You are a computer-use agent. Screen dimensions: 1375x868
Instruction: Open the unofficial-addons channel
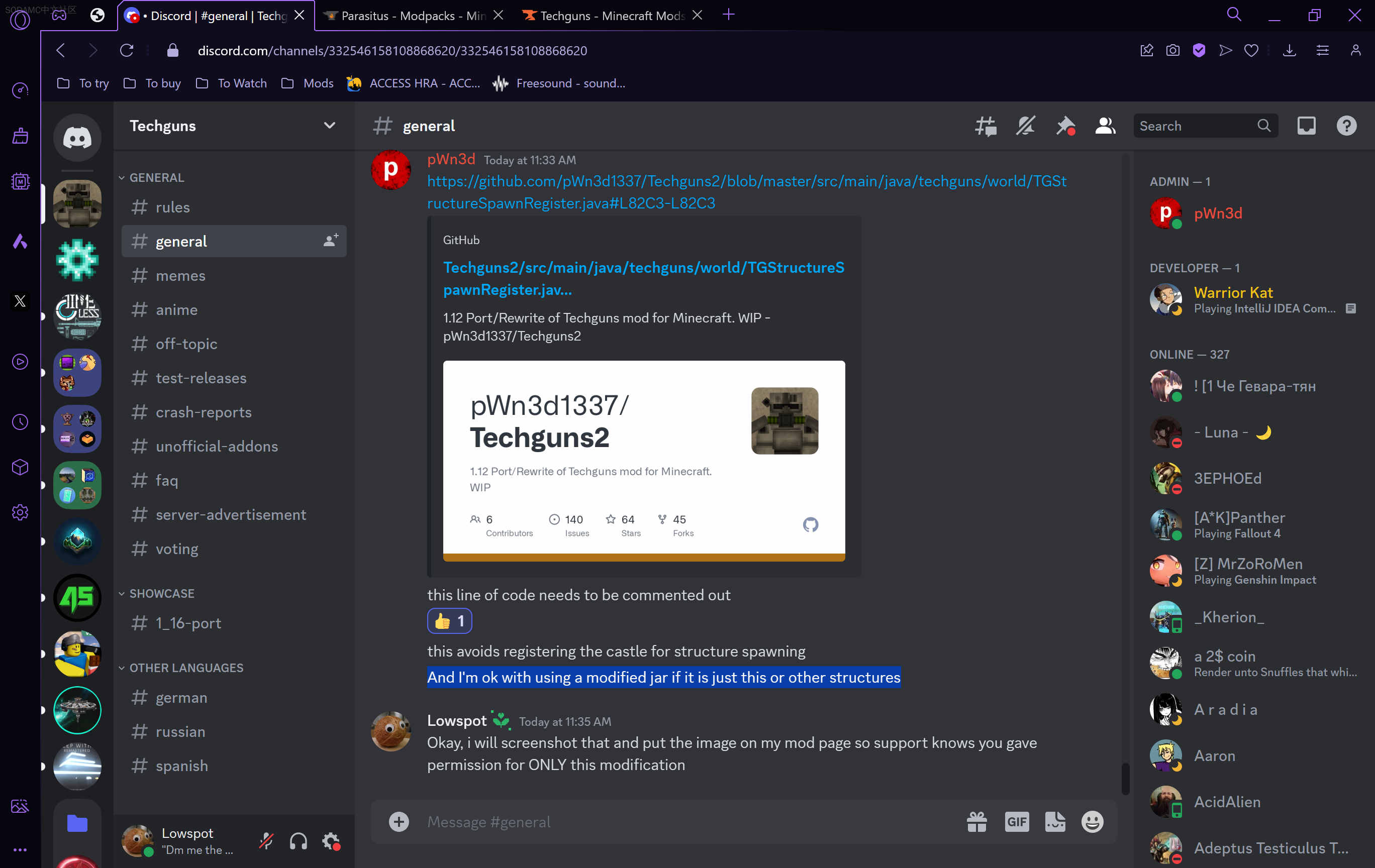pyautogui.click(x=234, y=446)
